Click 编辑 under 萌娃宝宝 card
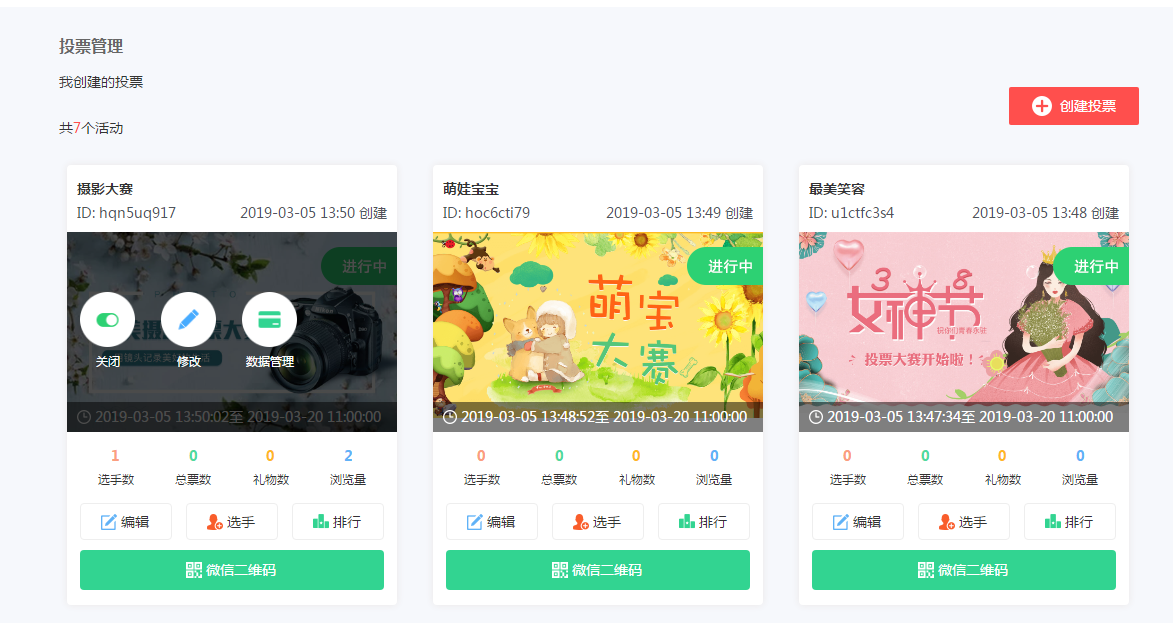 (x=491, y=522)
